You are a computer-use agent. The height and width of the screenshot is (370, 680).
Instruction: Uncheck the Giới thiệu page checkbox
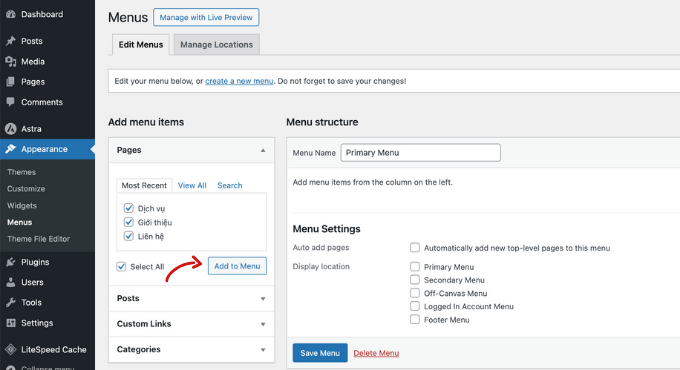(128, 222)
